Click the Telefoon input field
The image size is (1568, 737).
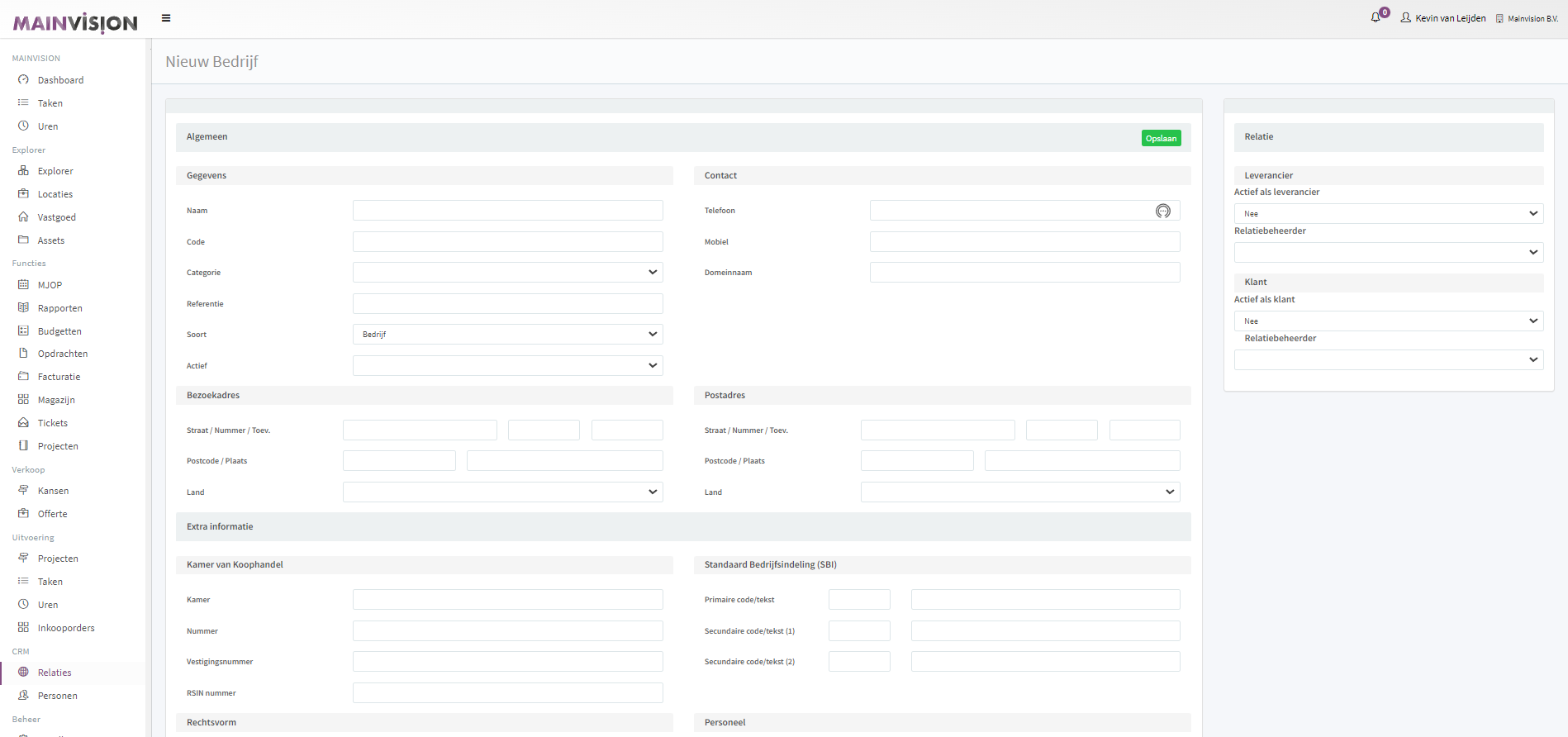(1024, 211)
